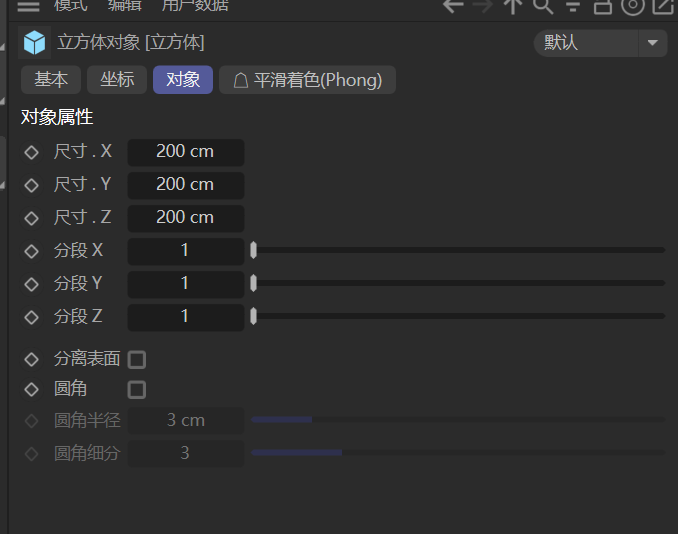Click the 尺寸 . Z value field

tap(186, 218)
